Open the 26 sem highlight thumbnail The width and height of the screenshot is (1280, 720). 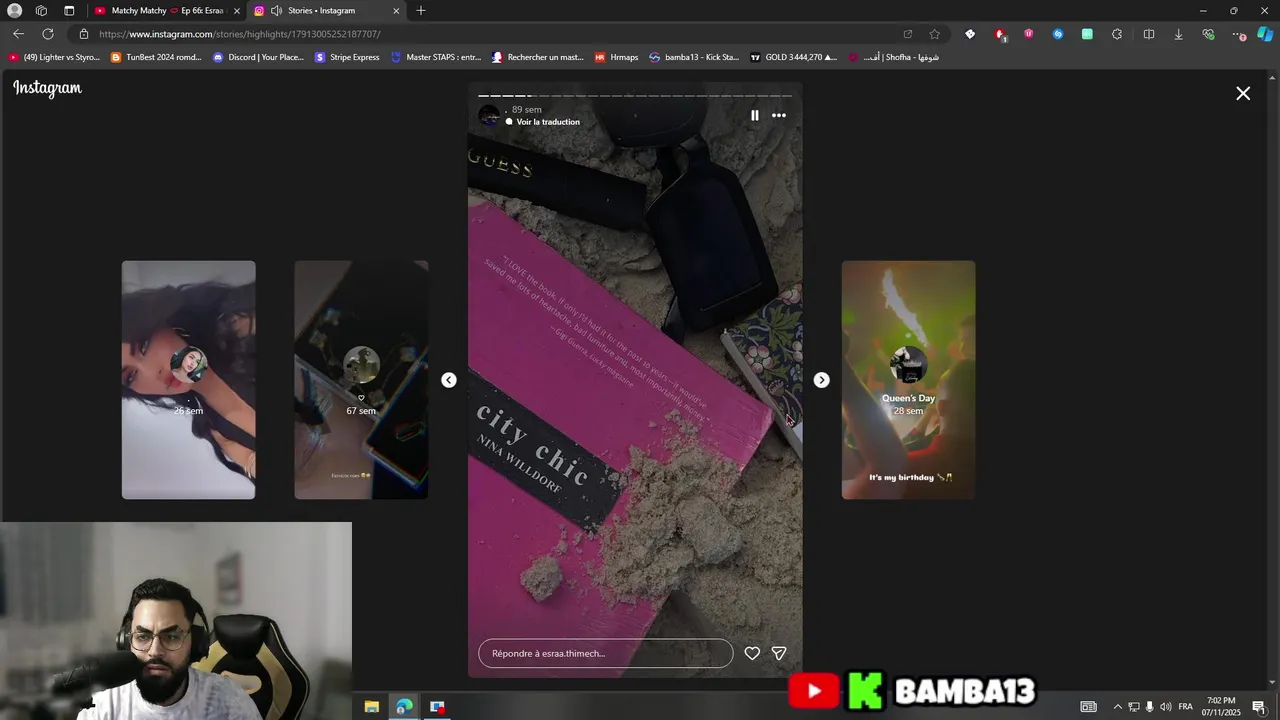[189, 380]
